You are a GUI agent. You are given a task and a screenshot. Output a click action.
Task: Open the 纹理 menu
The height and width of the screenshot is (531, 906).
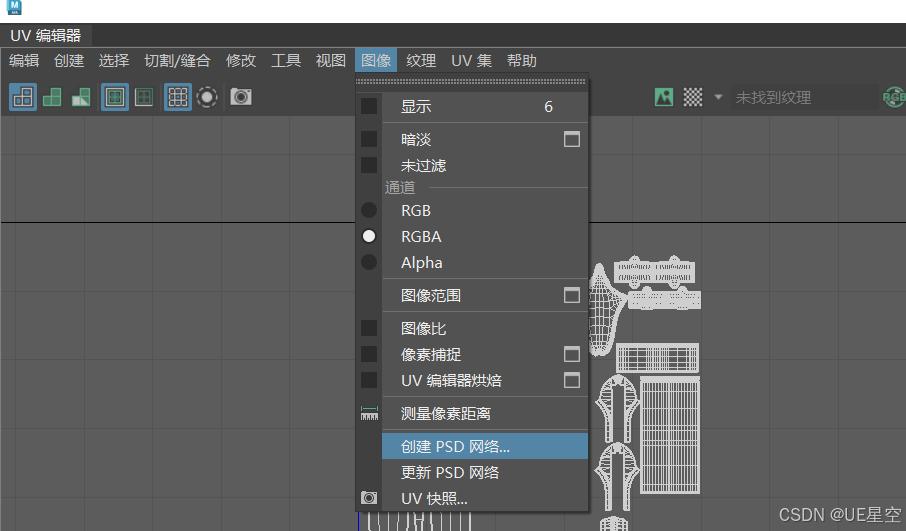[x=421, y=61]
